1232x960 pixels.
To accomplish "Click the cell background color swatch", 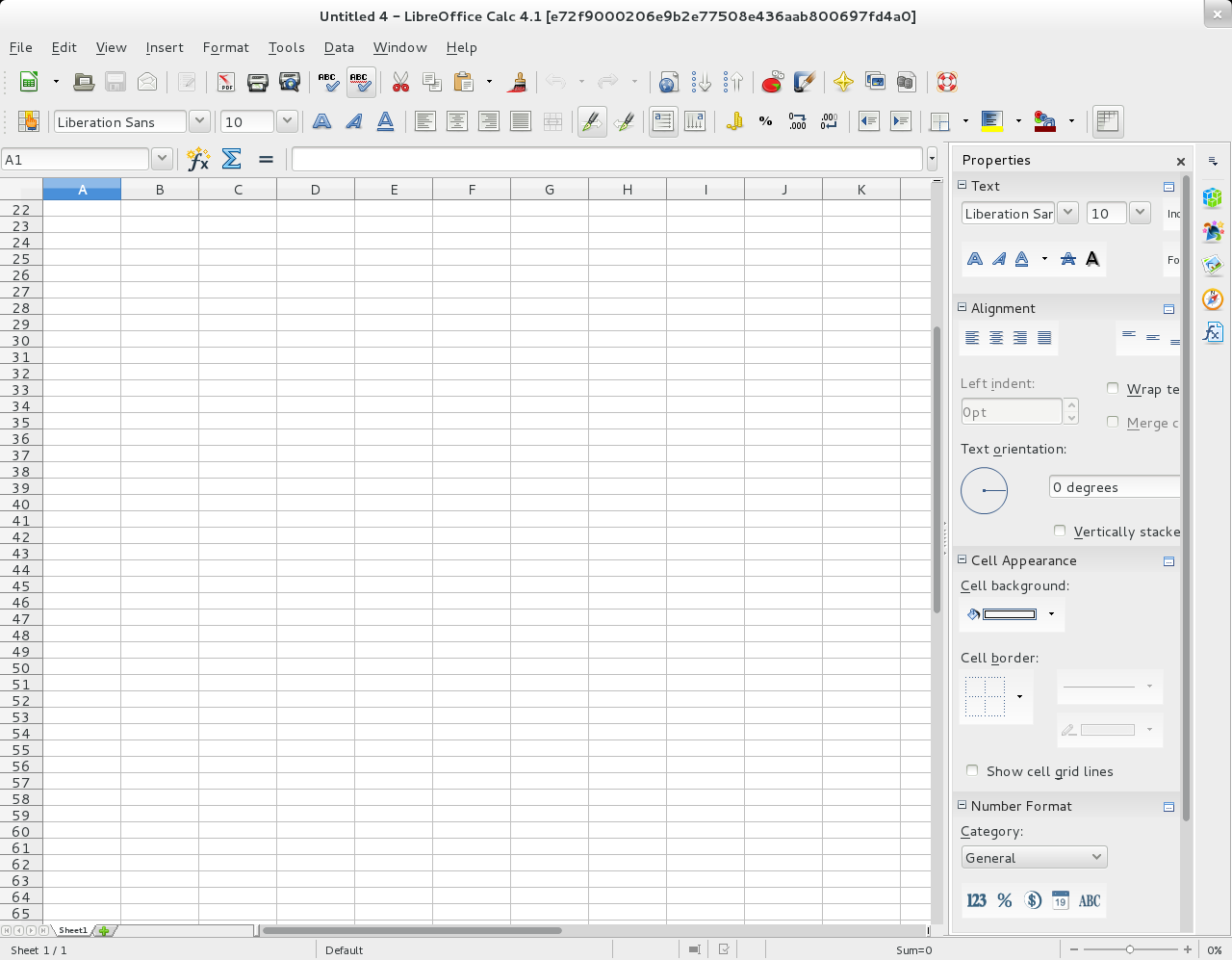I will pos(1009,614).
